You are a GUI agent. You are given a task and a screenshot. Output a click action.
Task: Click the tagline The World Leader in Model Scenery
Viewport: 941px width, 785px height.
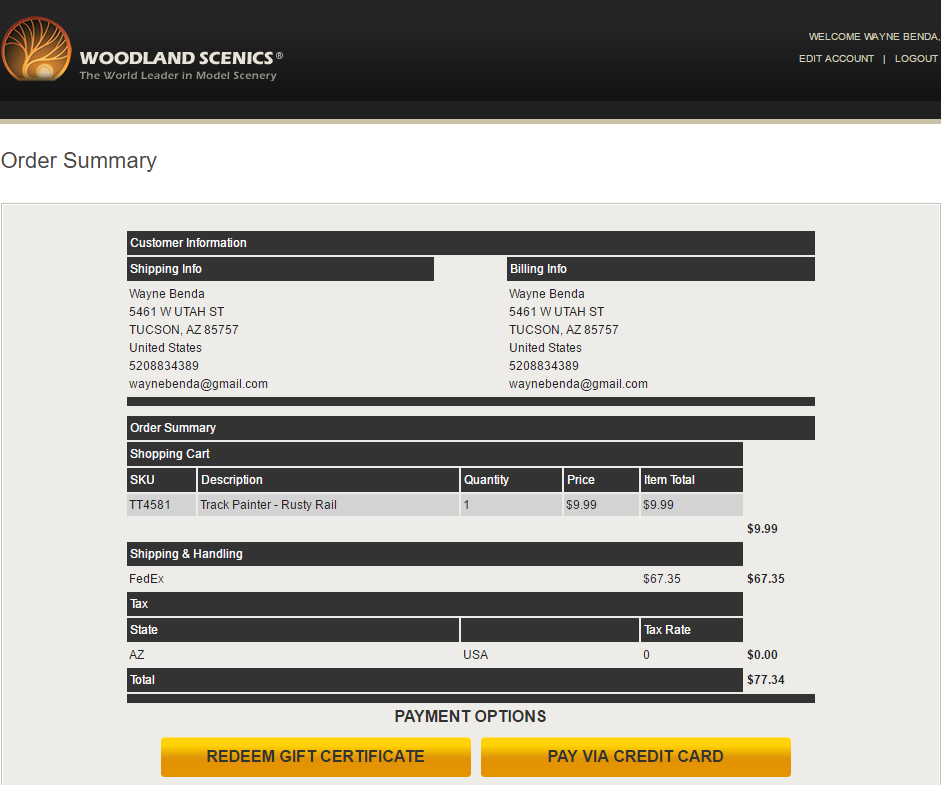178,76
